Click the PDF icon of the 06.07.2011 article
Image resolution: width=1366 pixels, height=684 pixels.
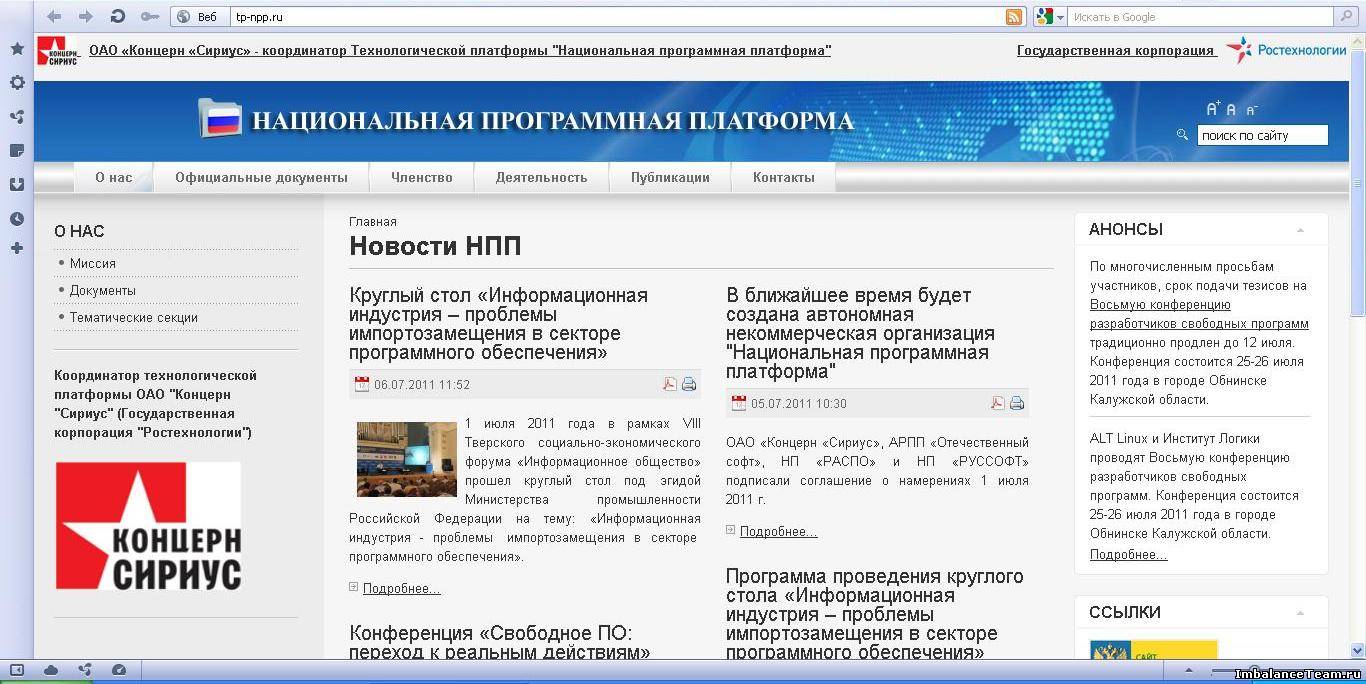[x=670, y=384]
